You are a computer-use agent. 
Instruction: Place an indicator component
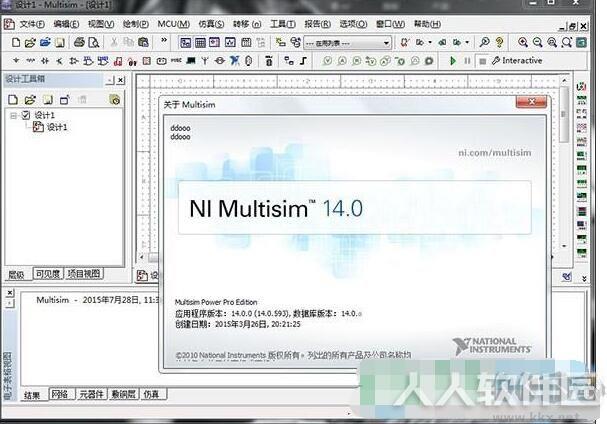point(147,61)
